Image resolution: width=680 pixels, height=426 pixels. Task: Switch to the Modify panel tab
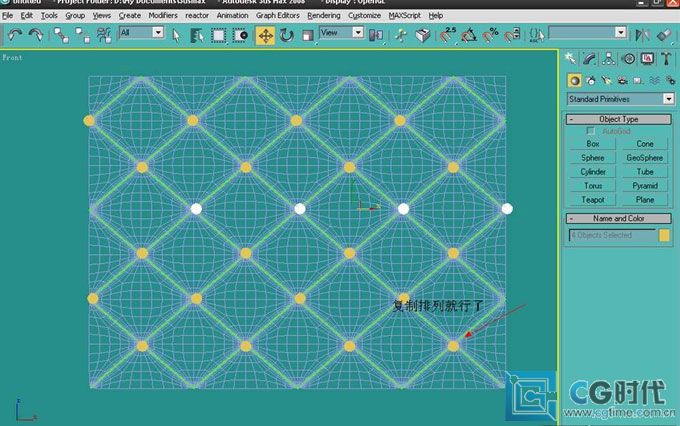point(589,59)
